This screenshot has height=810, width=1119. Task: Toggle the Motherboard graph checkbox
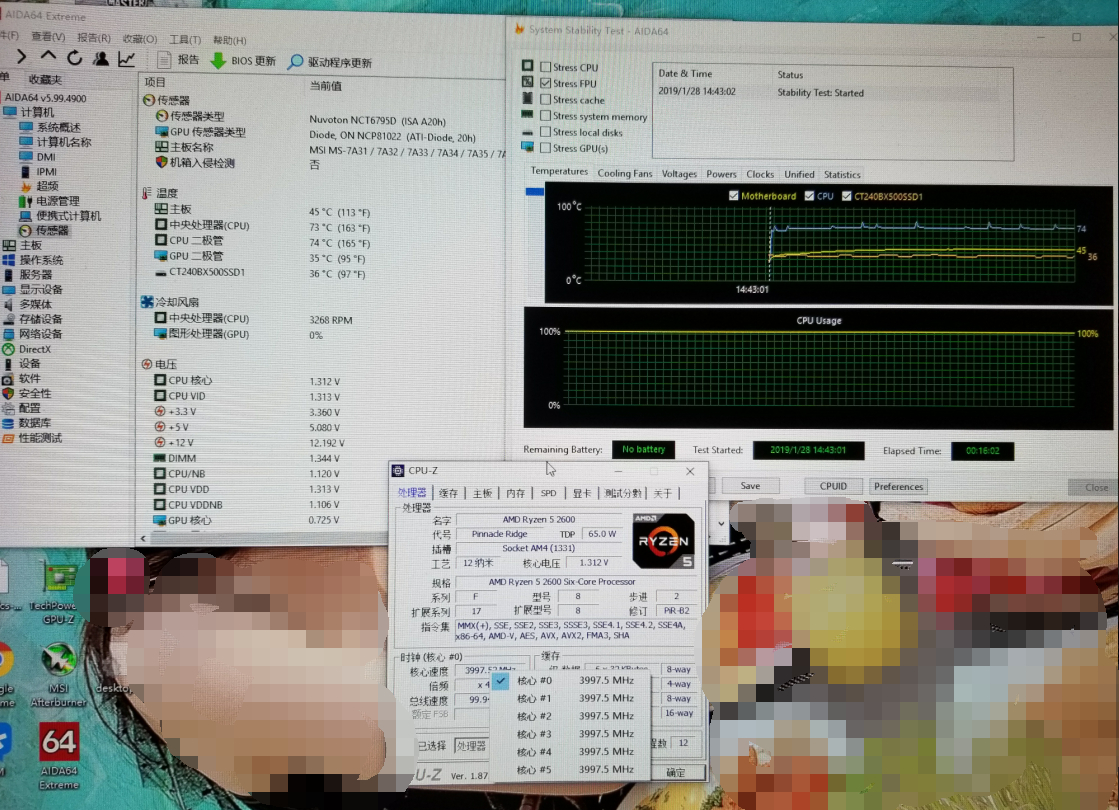click(x=734, y=196)
